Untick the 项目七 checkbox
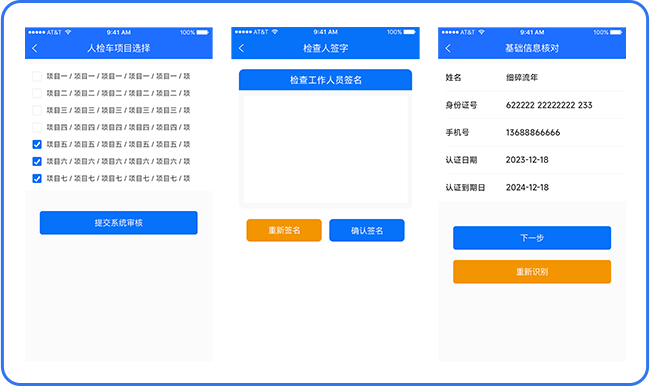Screen dimensions: 650x386 (x=37, y=178)
